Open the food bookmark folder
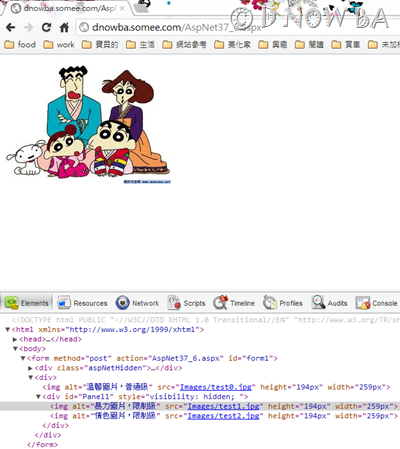Image resolution: width=400 pixels, height=449 pixels. (x=20, y=44)
